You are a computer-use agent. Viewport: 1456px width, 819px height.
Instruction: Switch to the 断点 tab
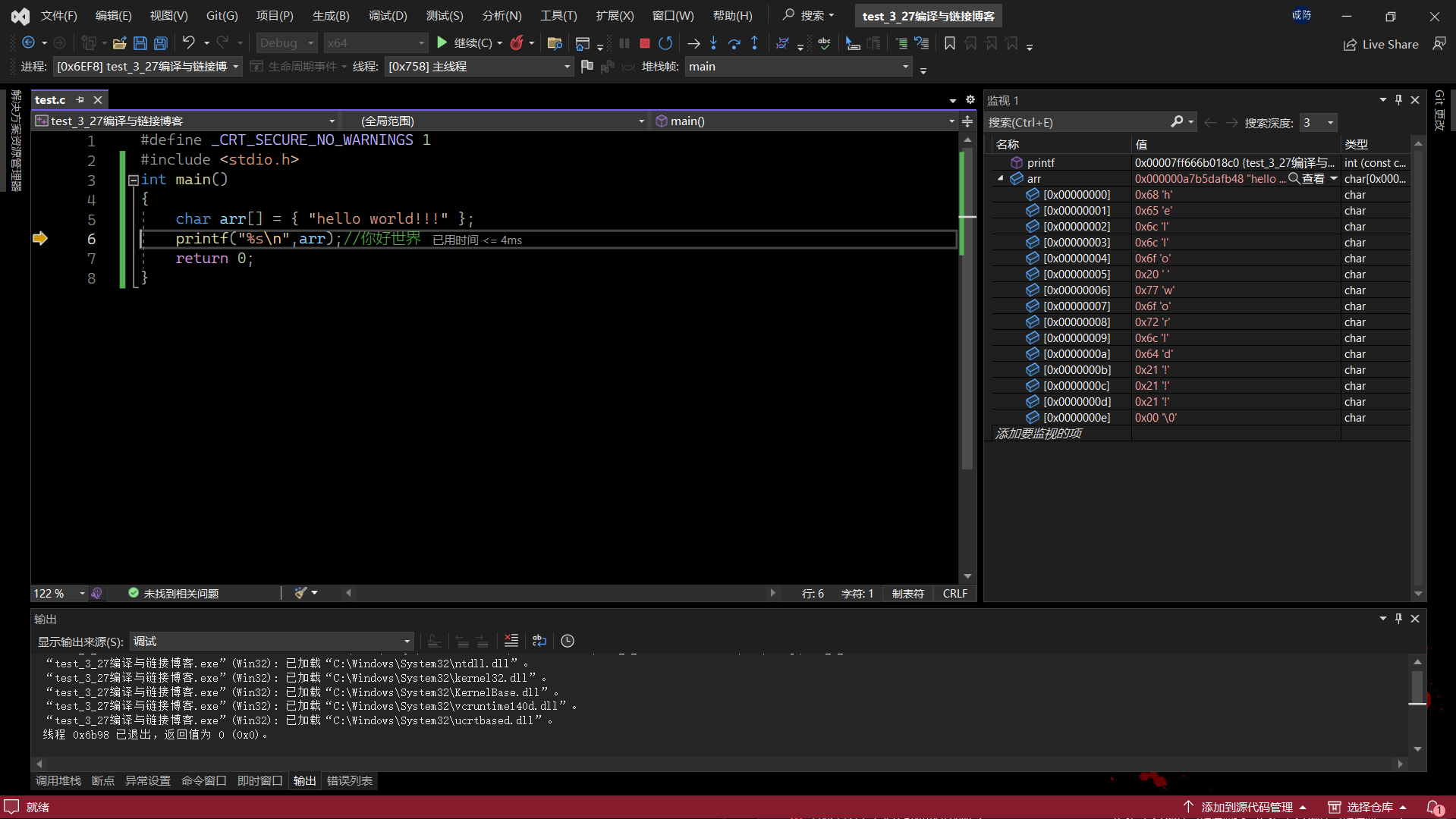(x=102, y=780)
